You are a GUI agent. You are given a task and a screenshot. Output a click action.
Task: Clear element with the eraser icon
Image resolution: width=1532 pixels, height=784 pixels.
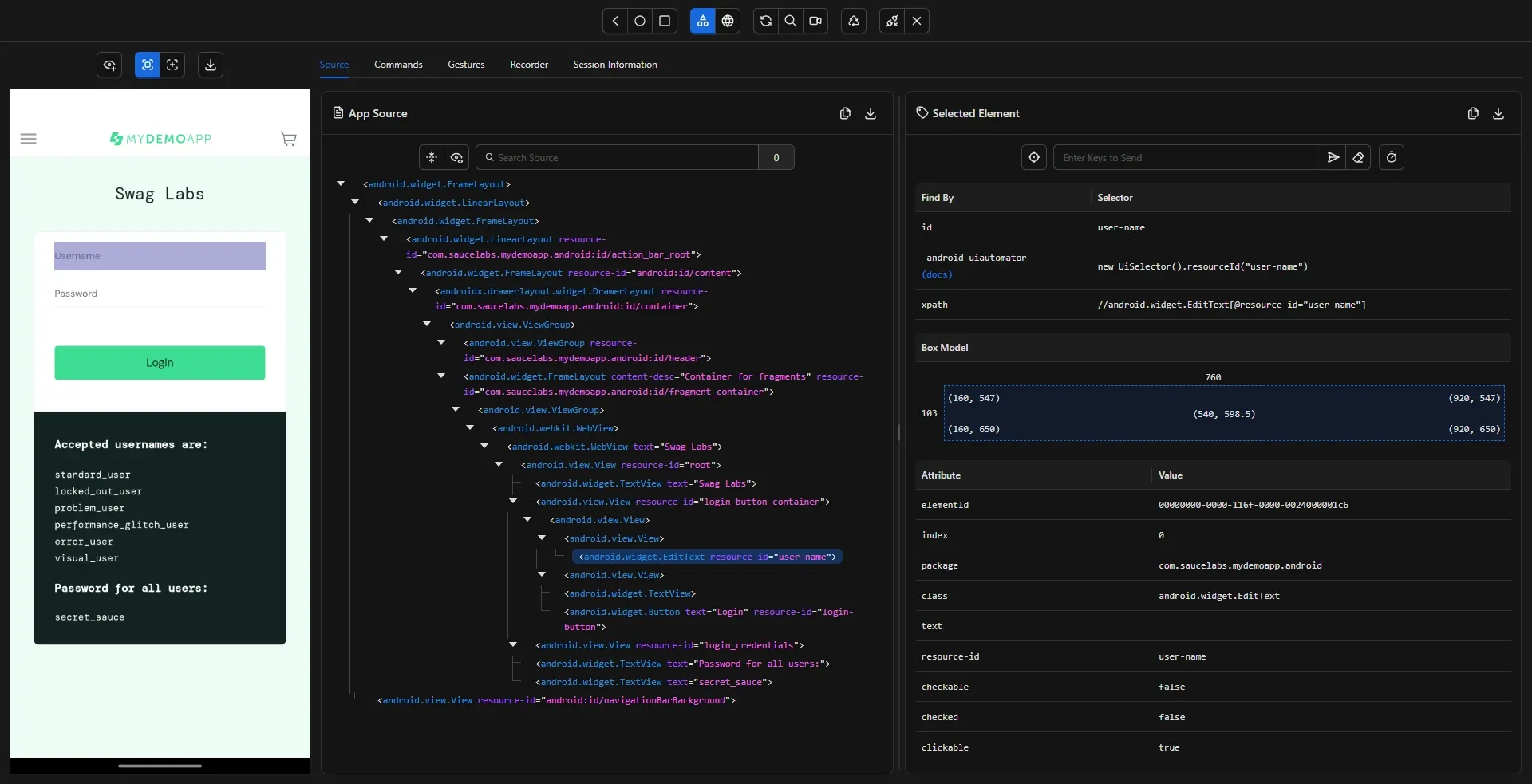click(x=1358, y=157)
